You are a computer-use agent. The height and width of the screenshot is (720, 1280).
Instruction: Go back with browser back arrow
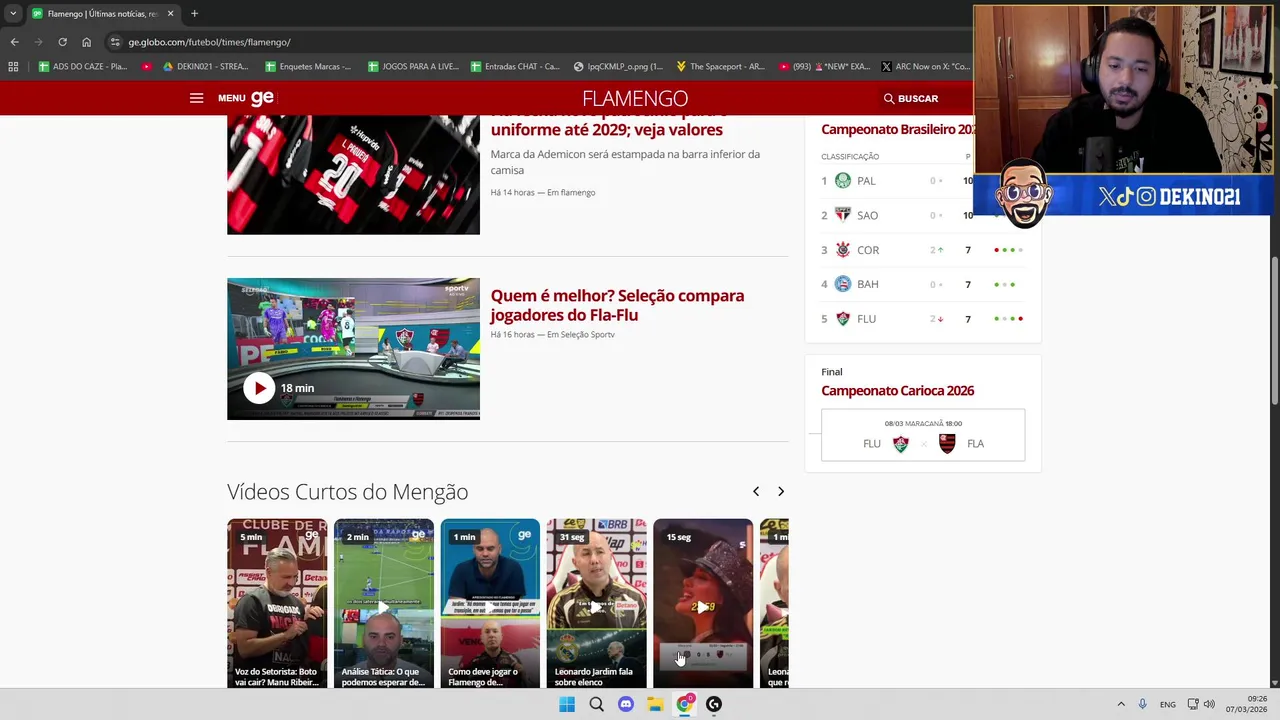coord(14,42)
